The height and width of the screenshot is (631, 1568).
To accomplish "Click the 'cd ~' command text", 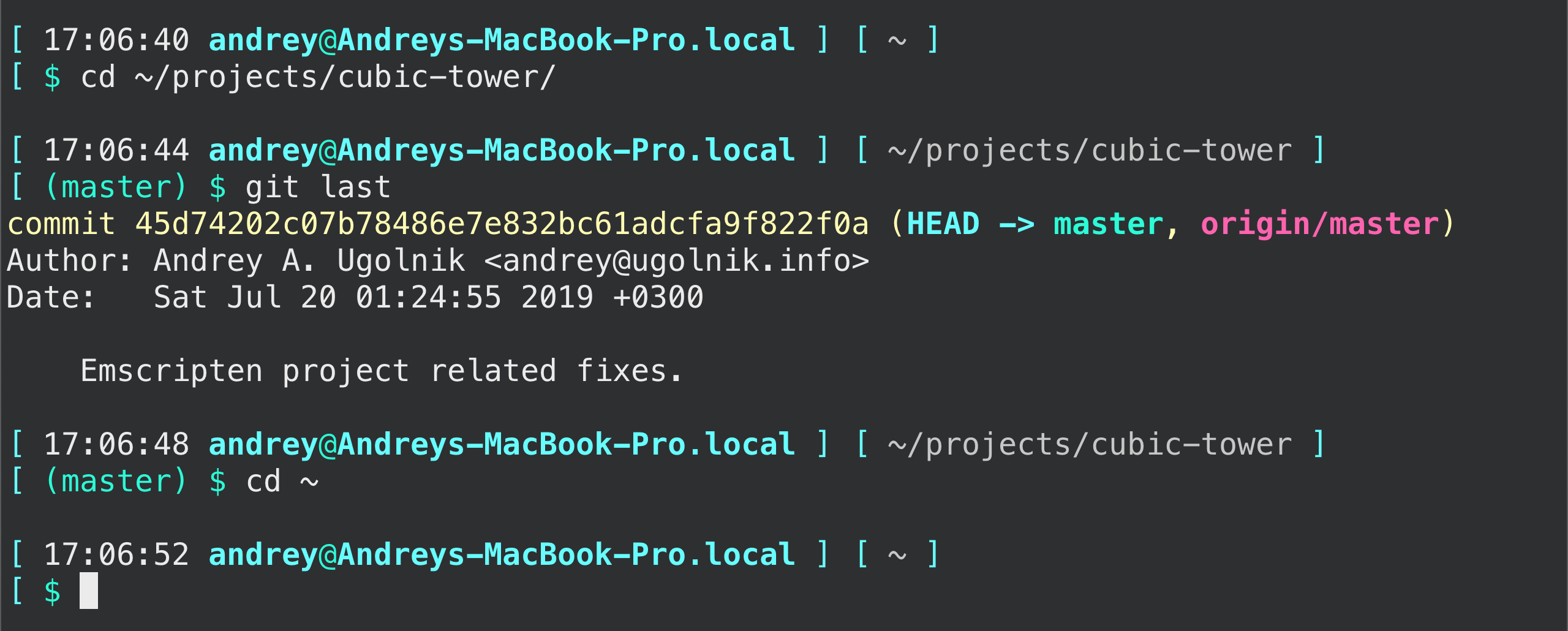I will 282,481.
